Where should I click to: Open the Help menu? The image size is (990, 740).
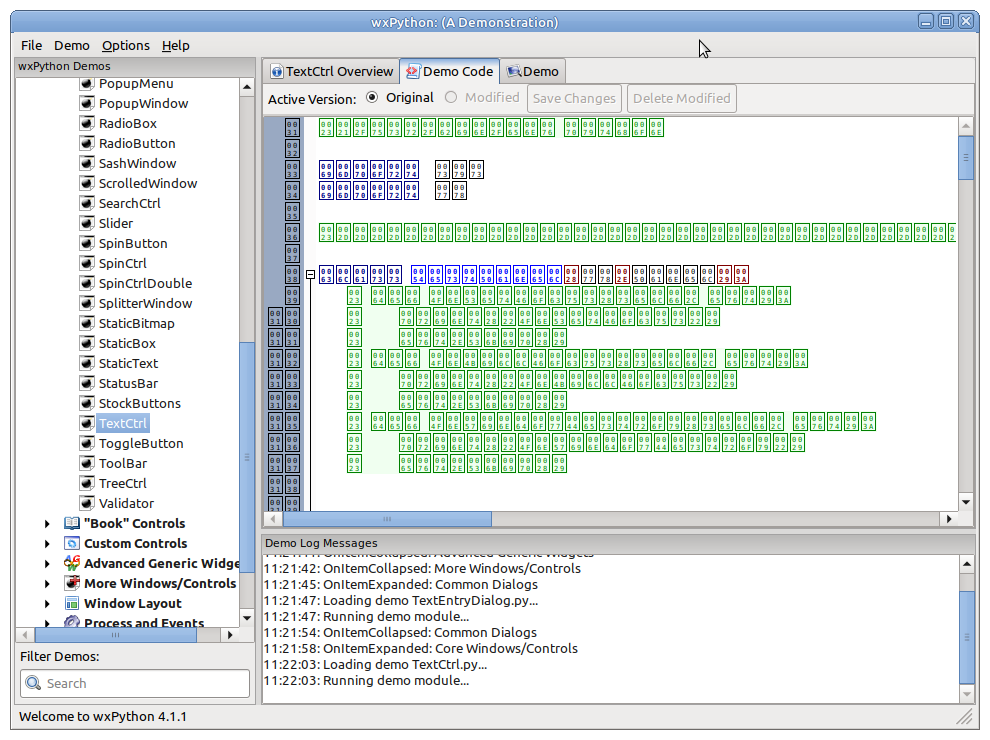(x=176, y=45)
